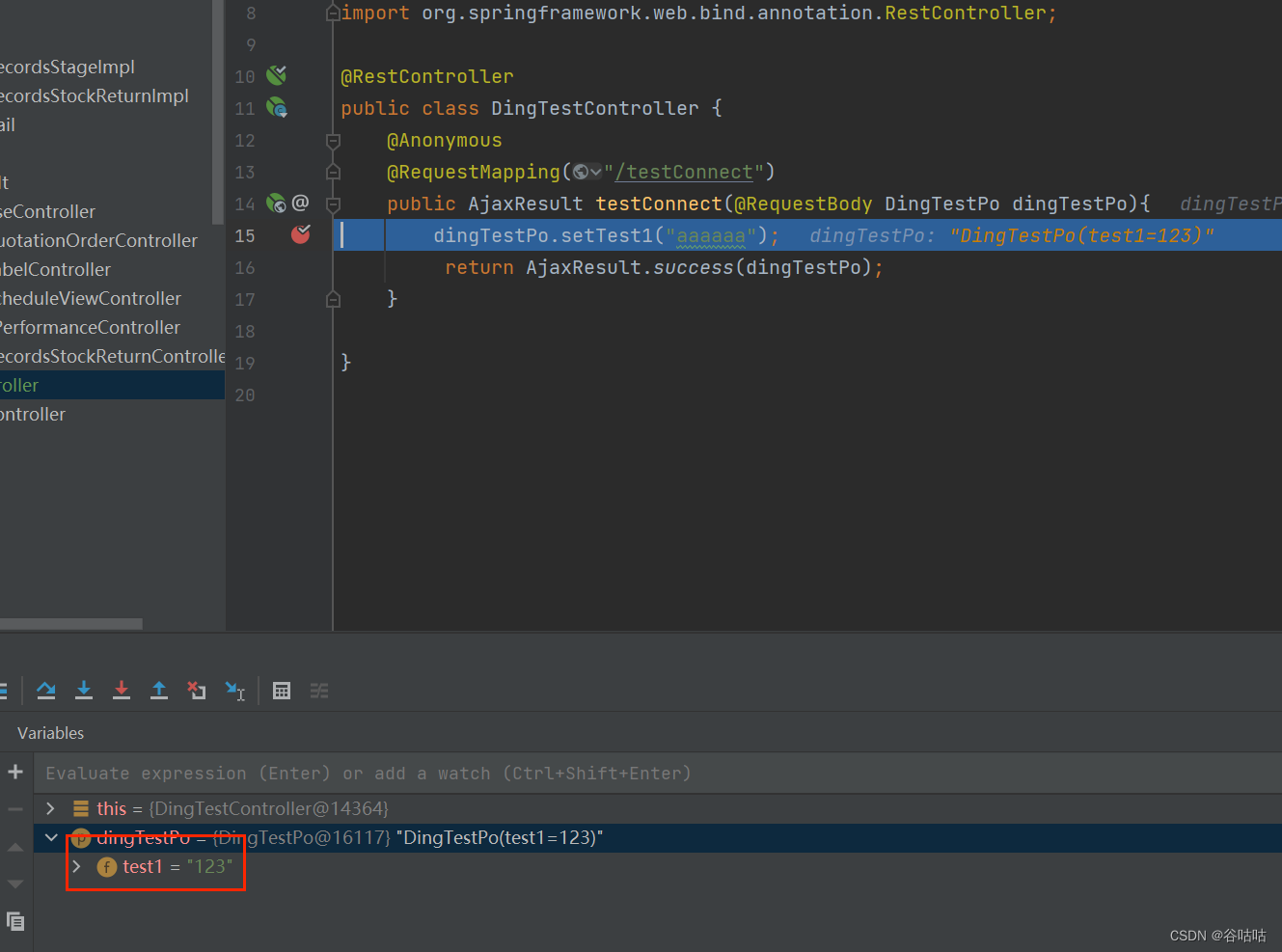
Task: Click the @RestController annotation on line 10
Action: 427,76
